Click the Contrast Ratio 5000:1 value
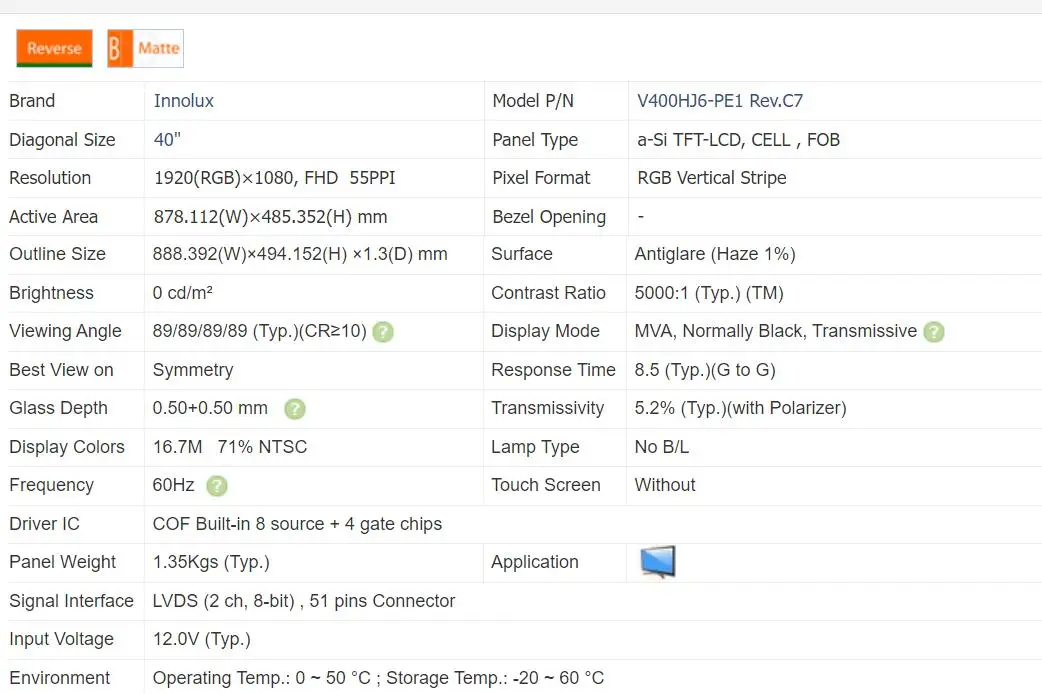 click(x=709, y=293)
